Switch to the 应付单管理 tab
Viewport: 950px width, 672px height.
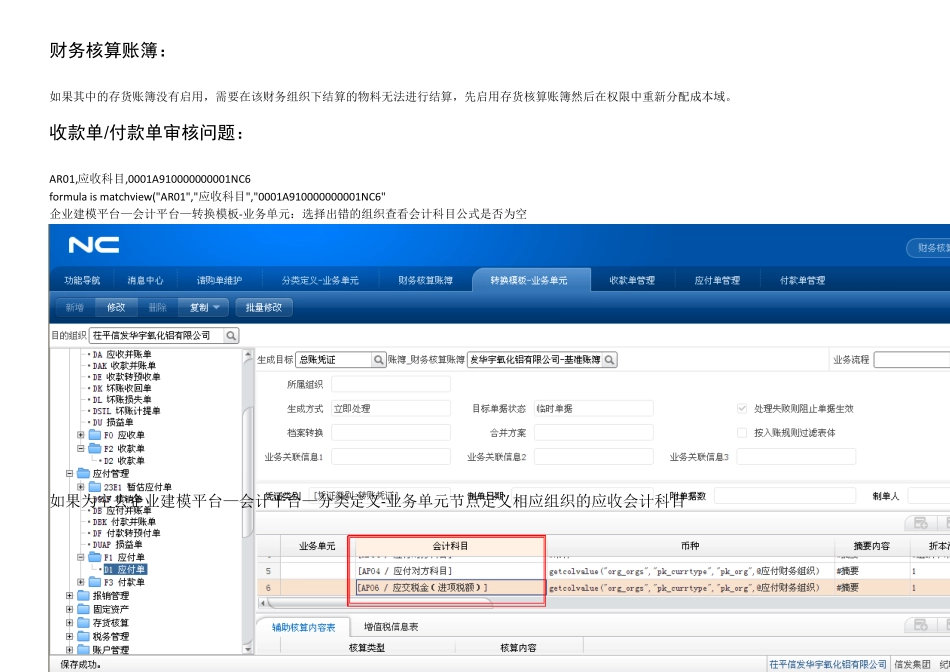[717, 281]
